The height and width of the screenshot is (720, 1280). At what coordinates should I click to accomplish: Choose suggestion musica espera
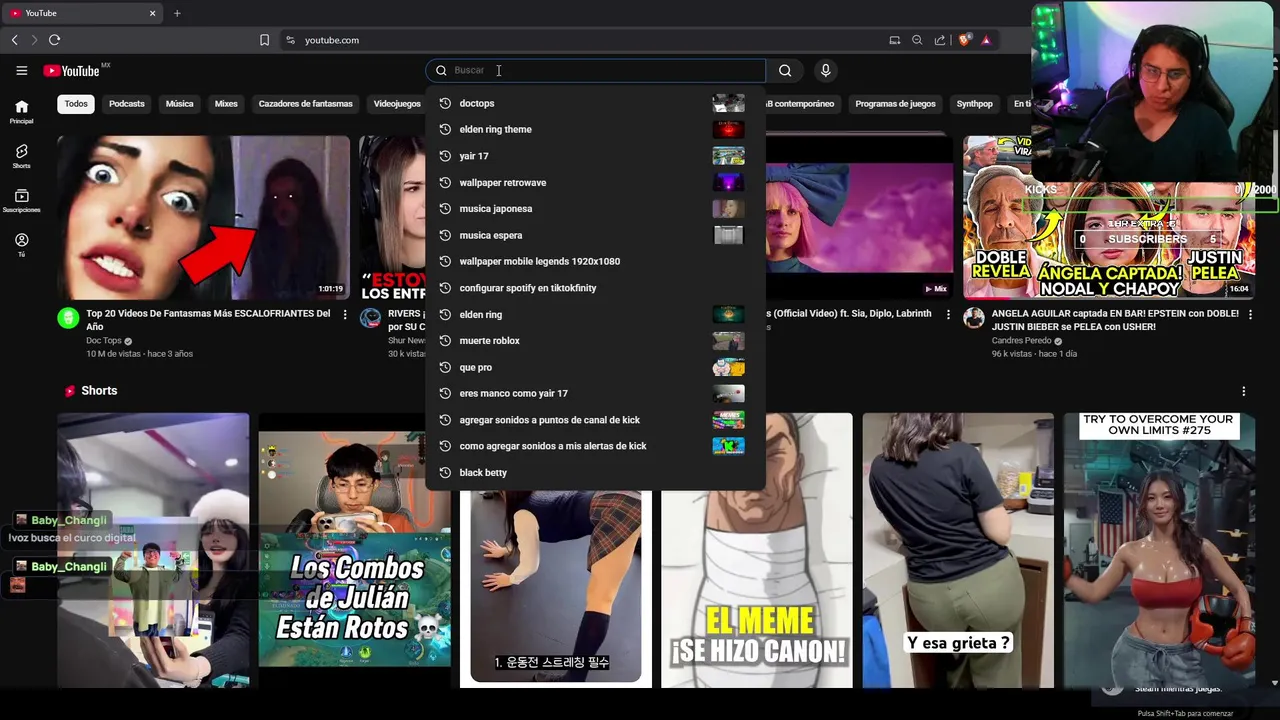[x=595, y=235]
